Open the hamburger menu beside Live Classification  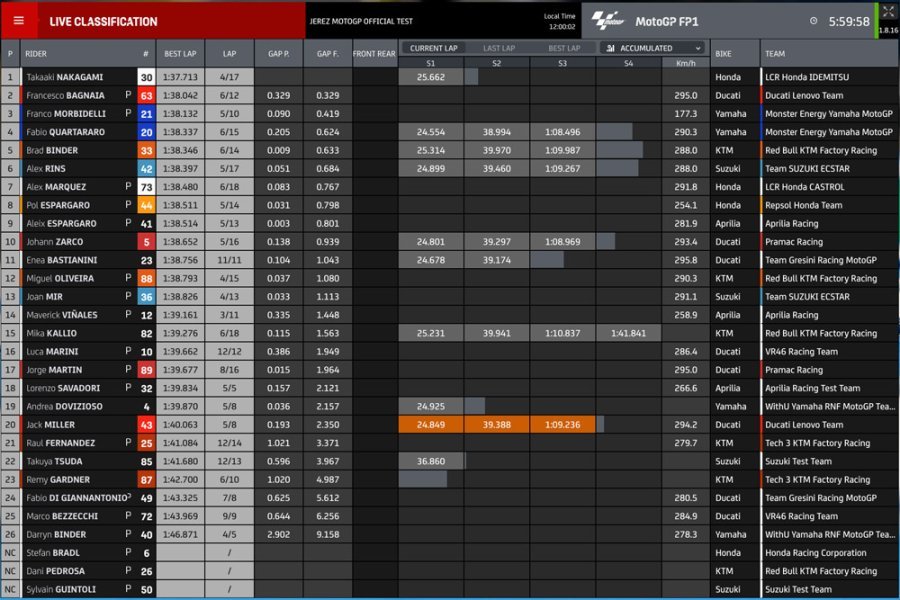[18, 21]
